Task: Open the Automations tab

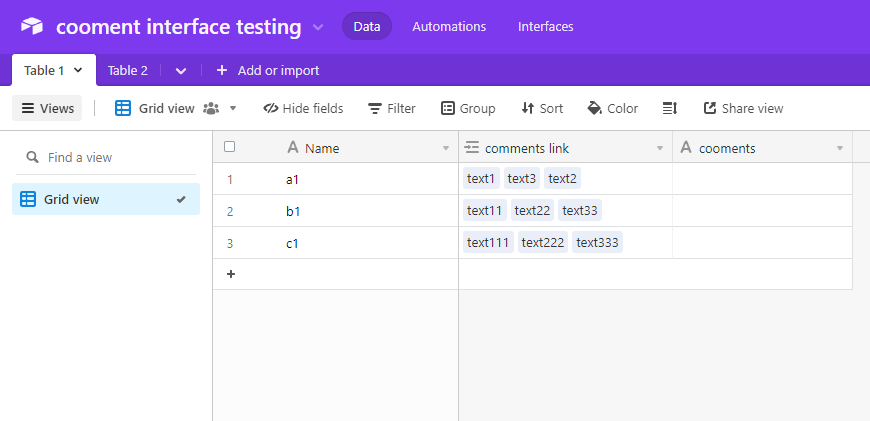Action: 449,27
